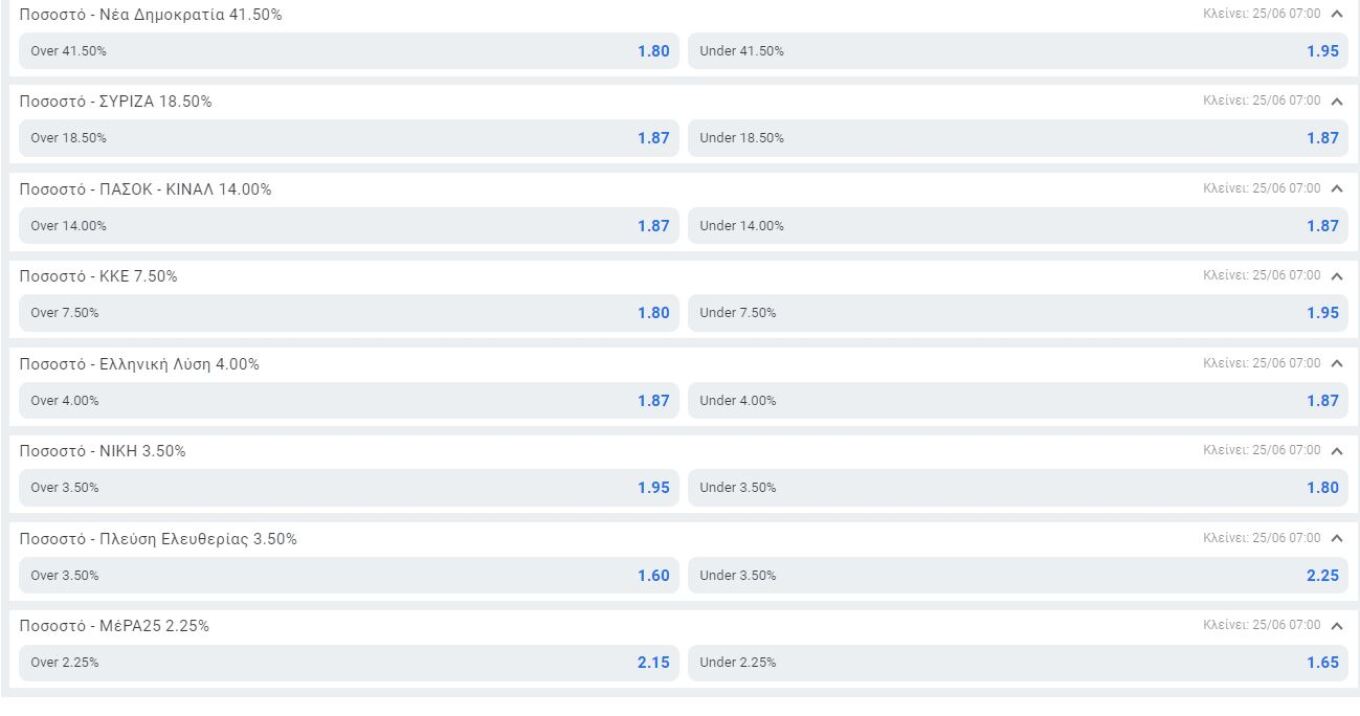Collapse the ΜέΡΑ25 2.25% market chevron

coord(1337,626)
